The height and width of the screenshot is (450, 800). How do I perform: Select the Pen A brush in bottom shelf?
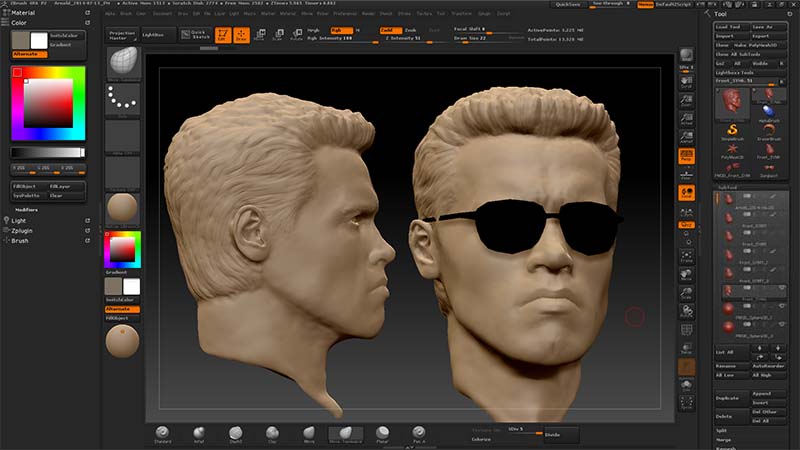[419, 435]
